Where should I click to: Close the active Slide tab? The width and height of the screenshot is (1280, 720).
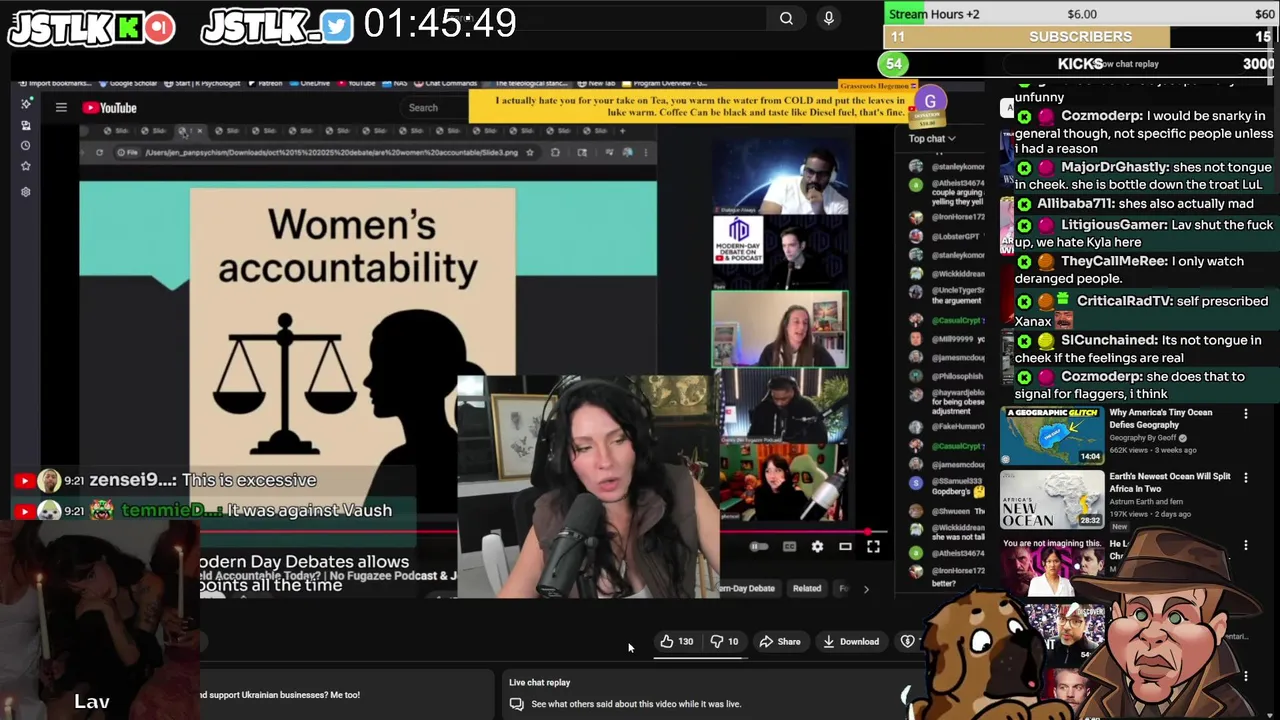[199, 131]
